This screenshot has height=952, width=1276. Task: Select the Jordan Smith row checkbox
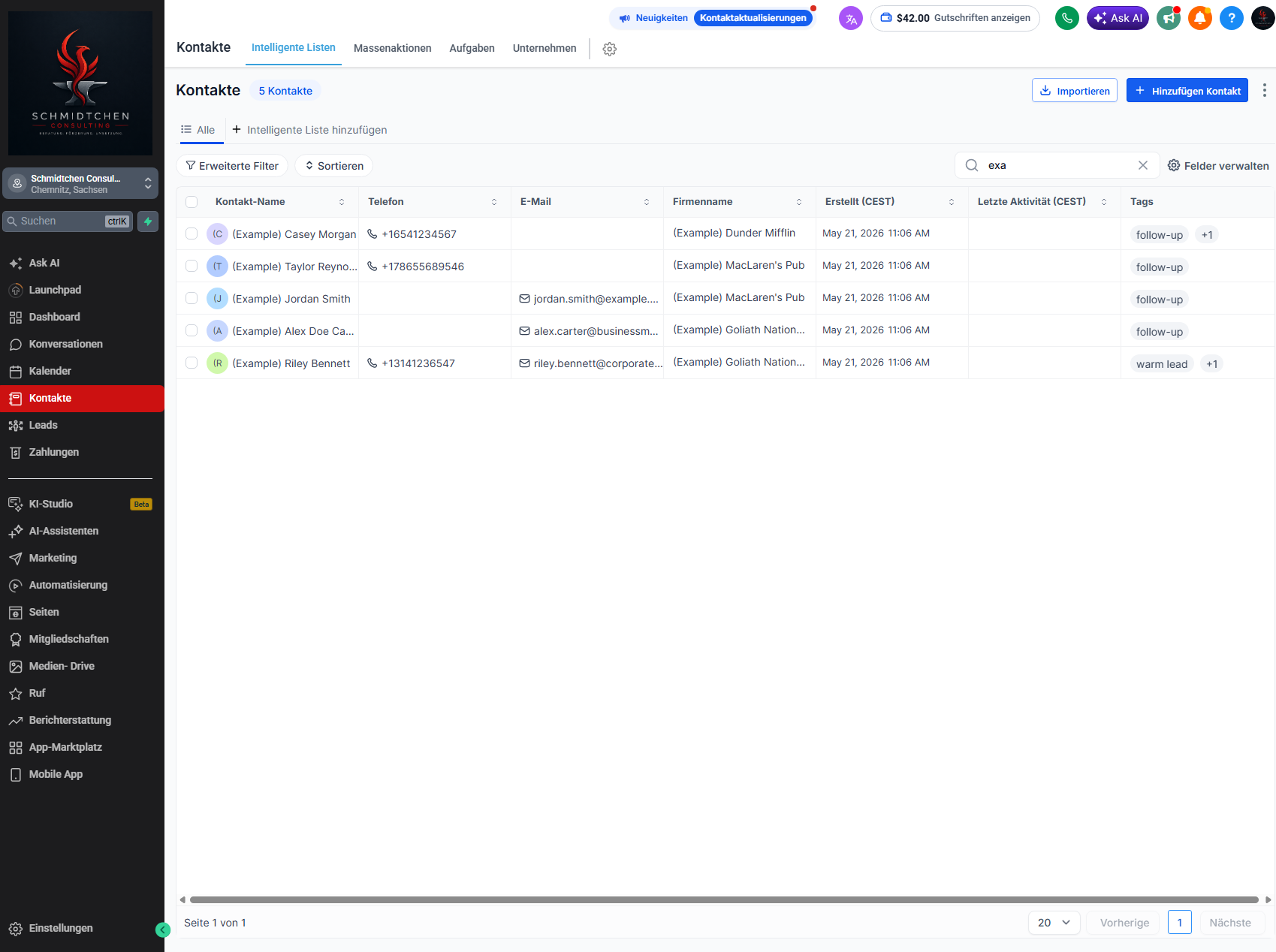[x=192, y=298]
